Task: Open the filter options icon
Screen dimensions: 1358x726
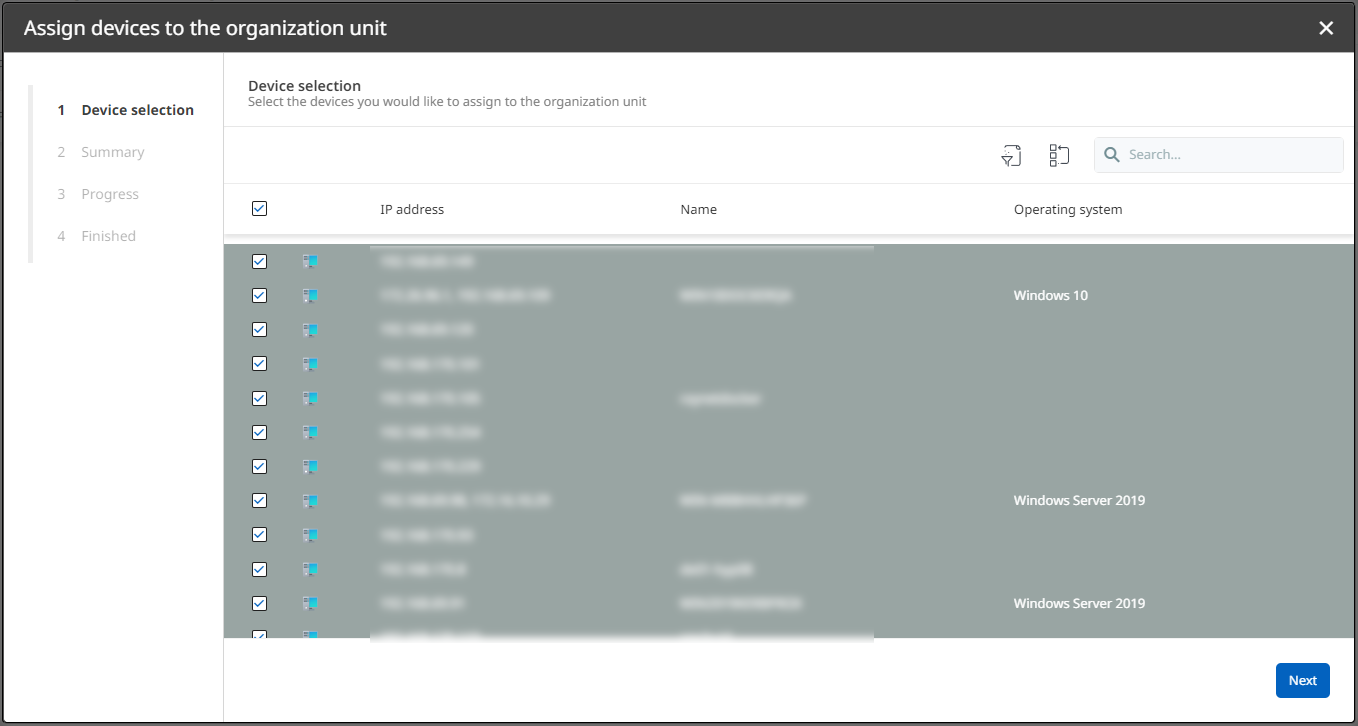Action: pos(1011,155)
